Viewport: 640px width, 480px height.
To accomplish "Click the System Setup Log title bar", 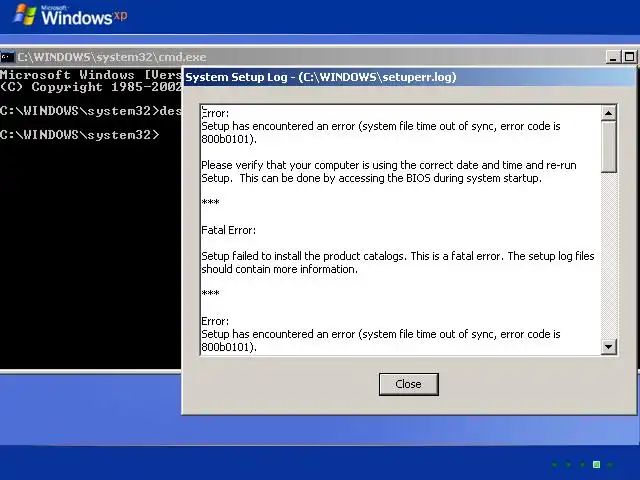I will tap(409, 77).
